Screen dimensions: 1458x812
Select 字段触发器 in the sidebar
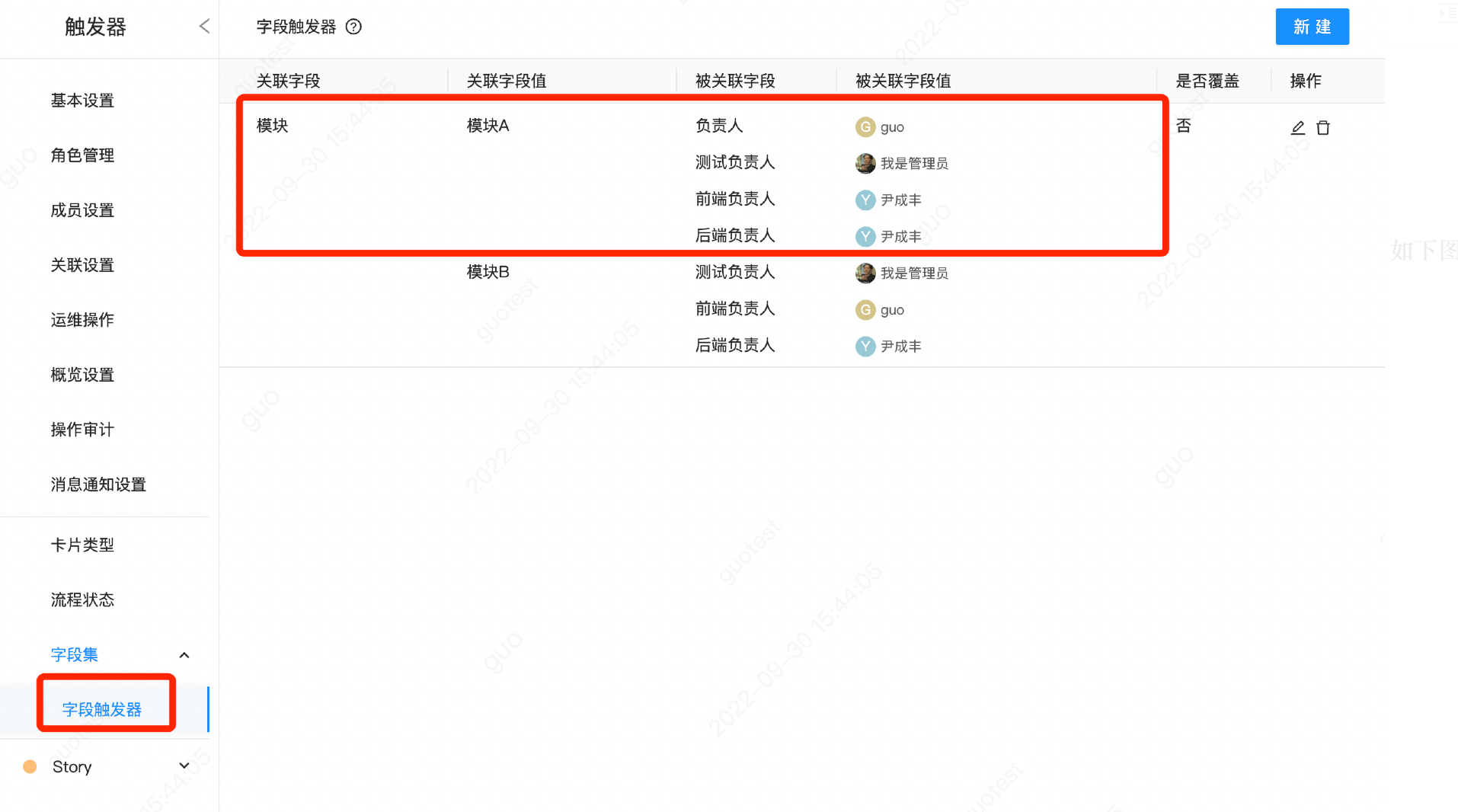click(x=106, y=709)
